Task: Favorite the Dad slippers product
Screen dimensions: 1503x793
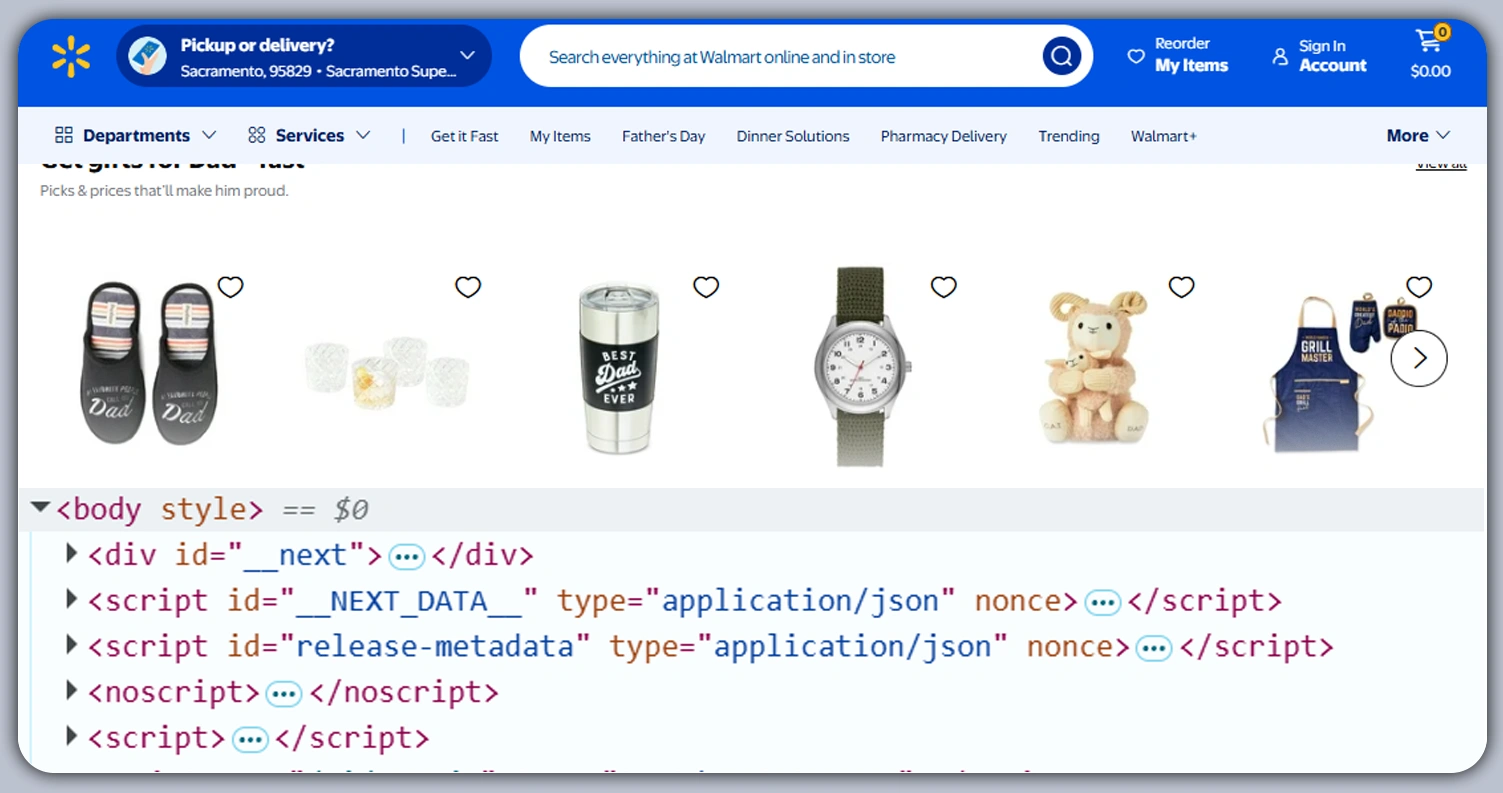Action: click(x=230, y=287)
